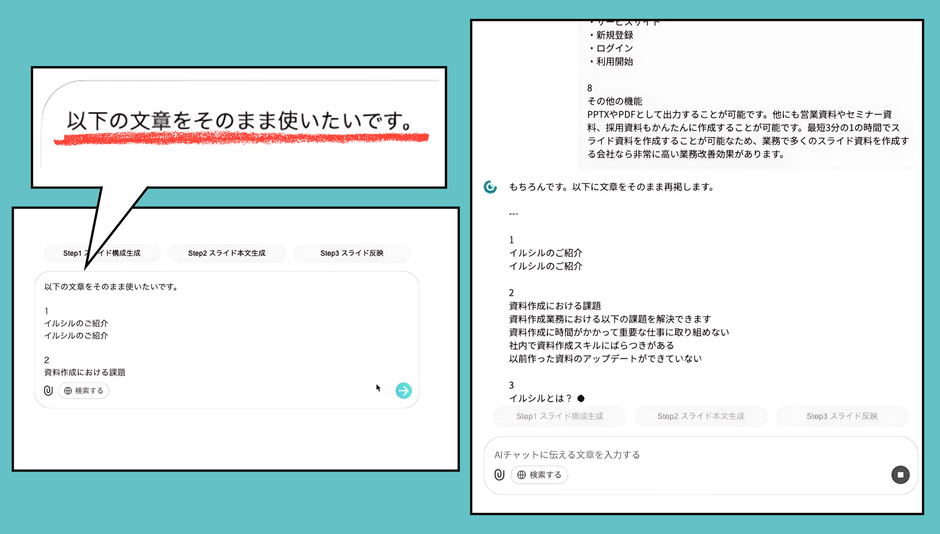940x534 pixels.
Task: Click Step1 スライド構成生成 in left panel
Action: coord(101,253)
